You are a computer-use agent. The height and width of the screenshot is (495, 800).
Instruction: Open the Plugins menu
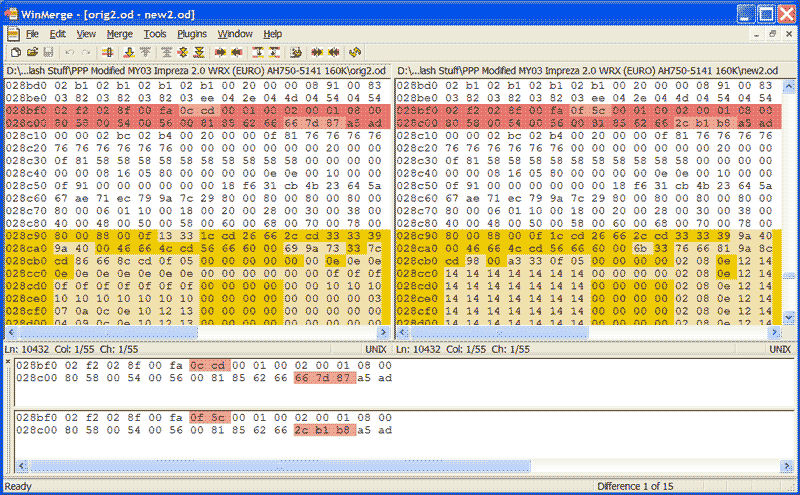pos(192,33)
